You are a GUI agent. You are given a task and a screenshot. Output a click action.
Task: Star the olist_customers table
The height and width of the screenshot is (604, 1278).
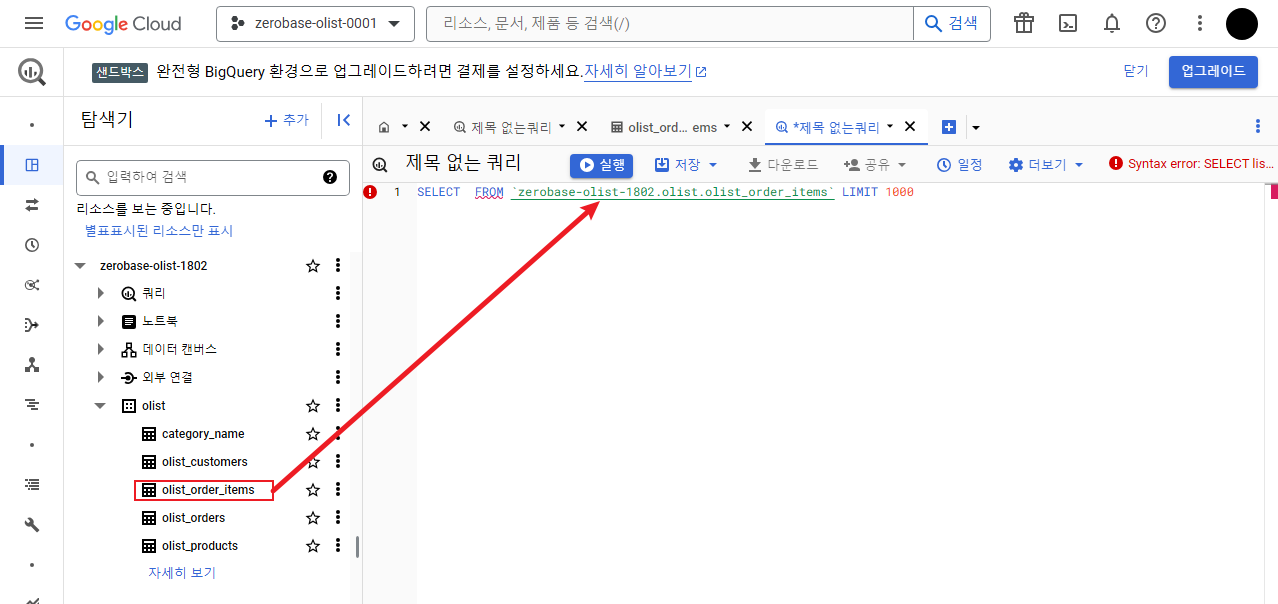[313, 462]
